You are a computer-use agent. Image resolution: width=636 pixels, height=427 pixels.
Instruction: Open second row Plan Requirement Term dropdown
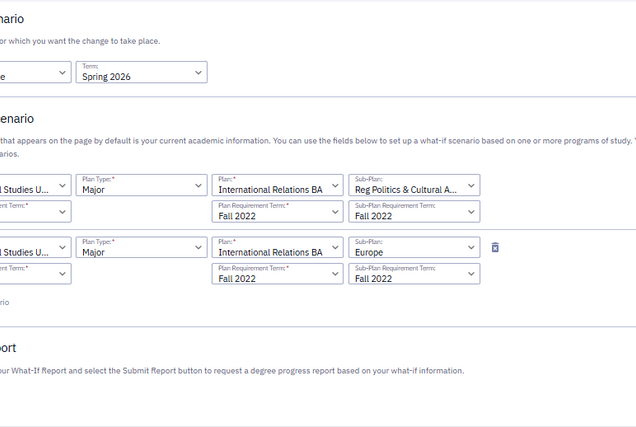(277, 274)
